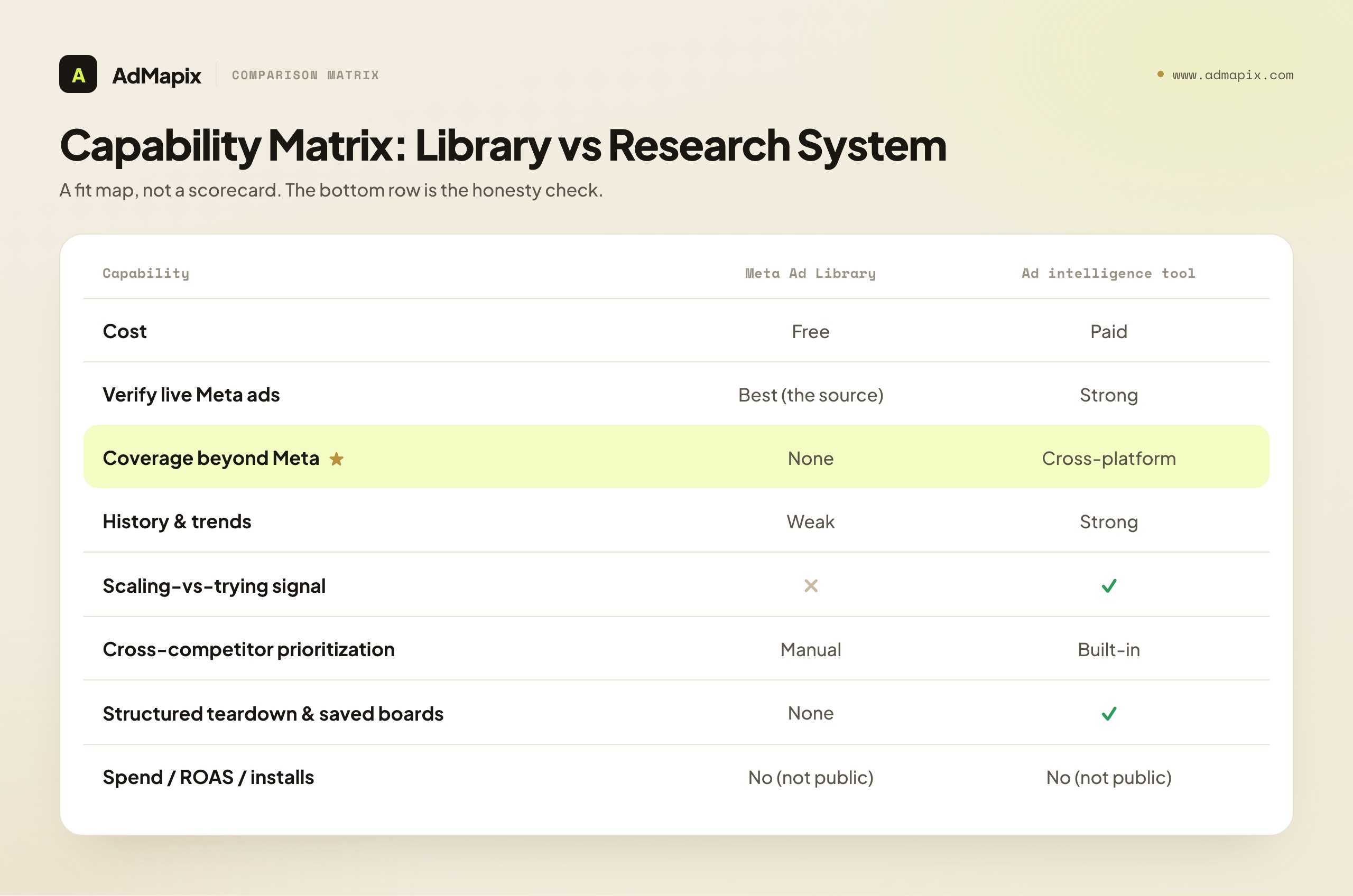
Task: Click the green check in Scaling-vs-trying signal row
Action: click(1109, 586)
